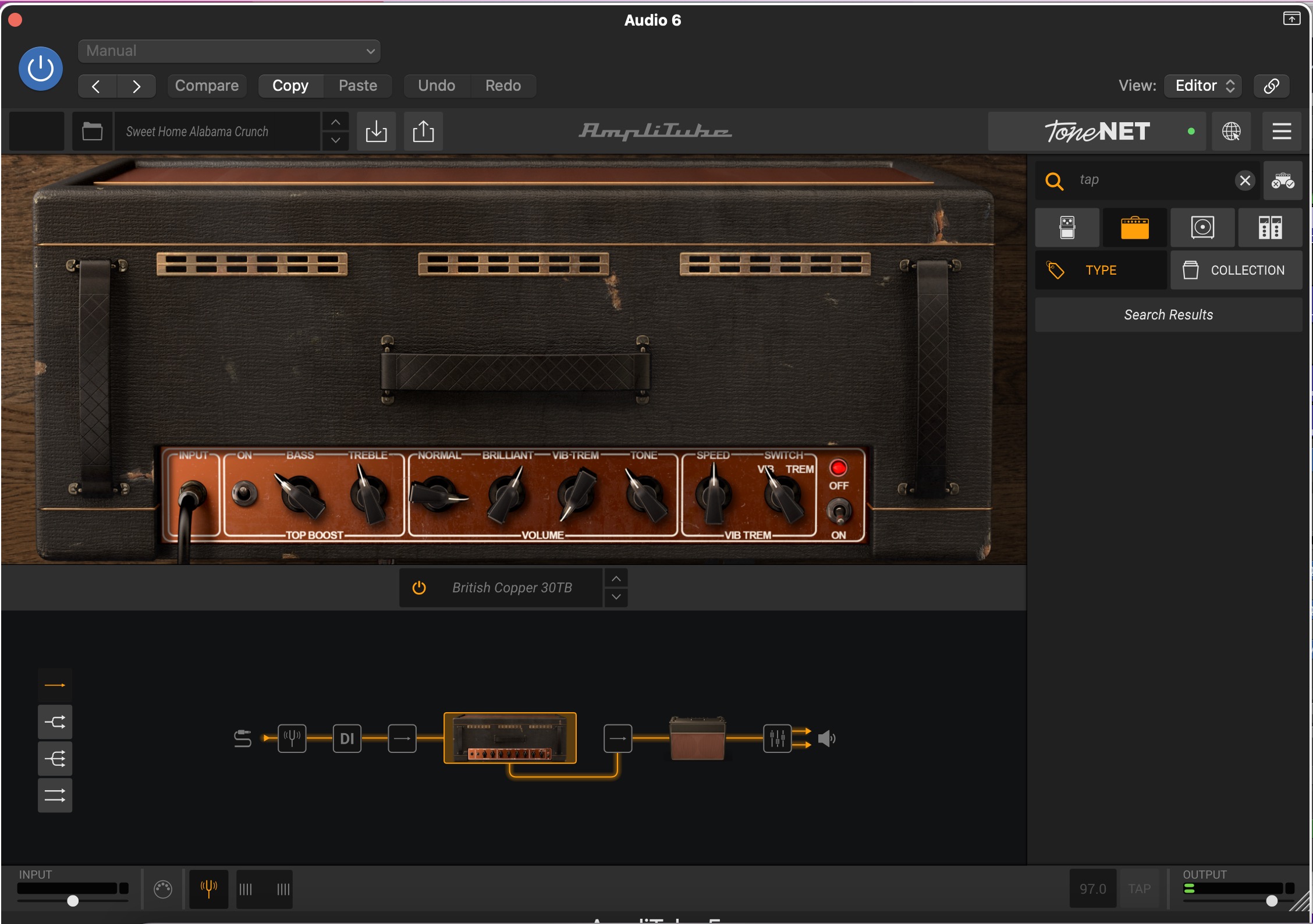Click the Custom Shop truck icon
The width and height of the screenshot is (1313, 924).
1283,181
